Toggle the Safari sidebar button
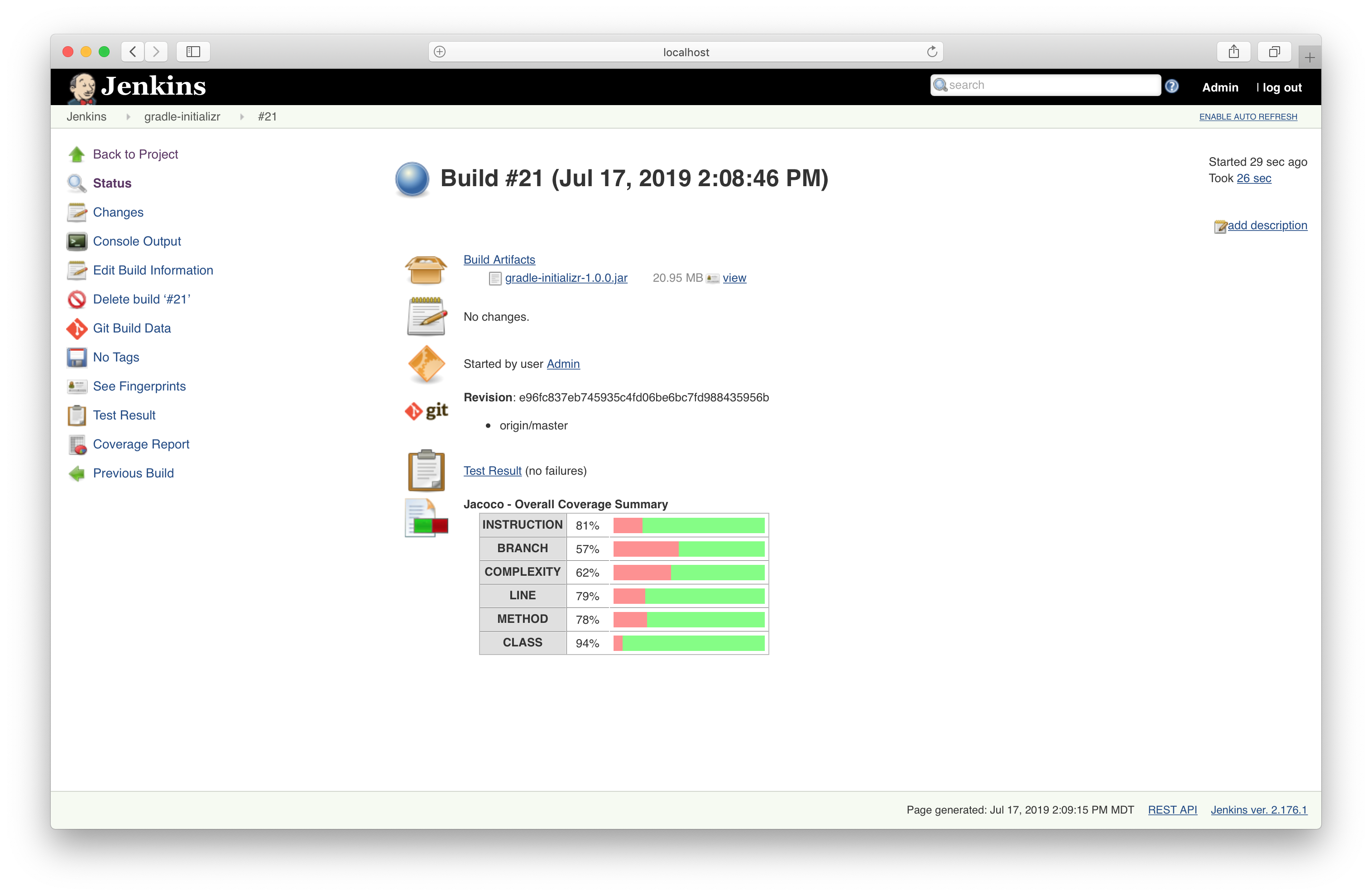 click(193, 52)
